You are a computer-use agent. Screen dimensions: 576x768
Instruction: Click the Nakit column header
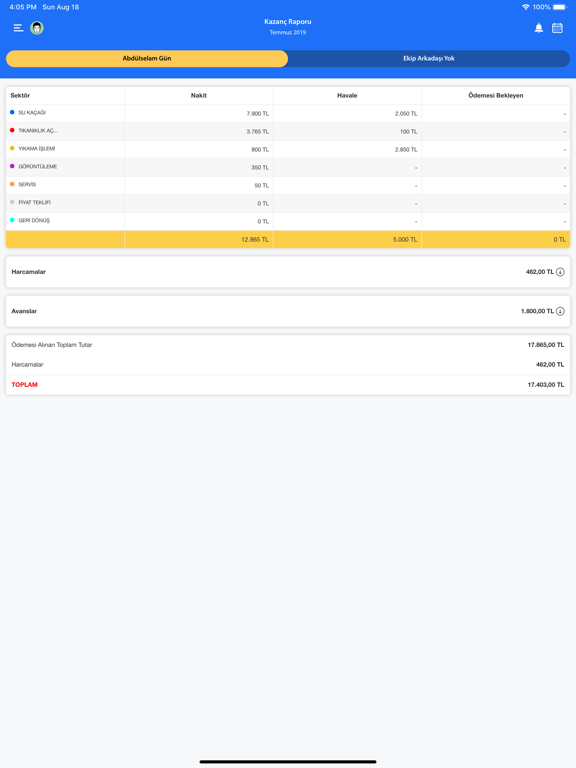click(199, 96)
